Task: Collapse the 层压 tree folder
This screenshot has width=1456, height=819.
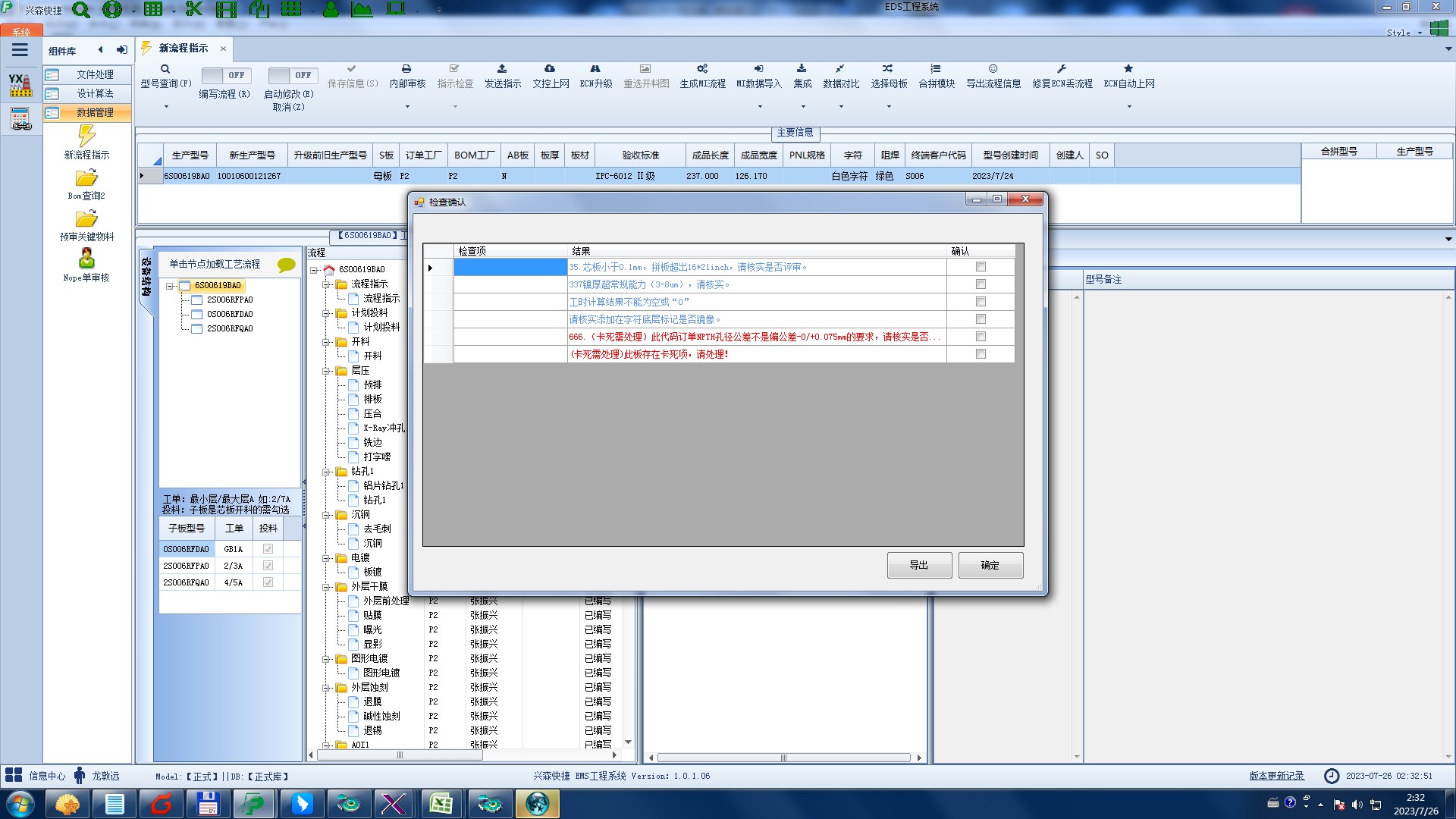Action: [327, 371]
